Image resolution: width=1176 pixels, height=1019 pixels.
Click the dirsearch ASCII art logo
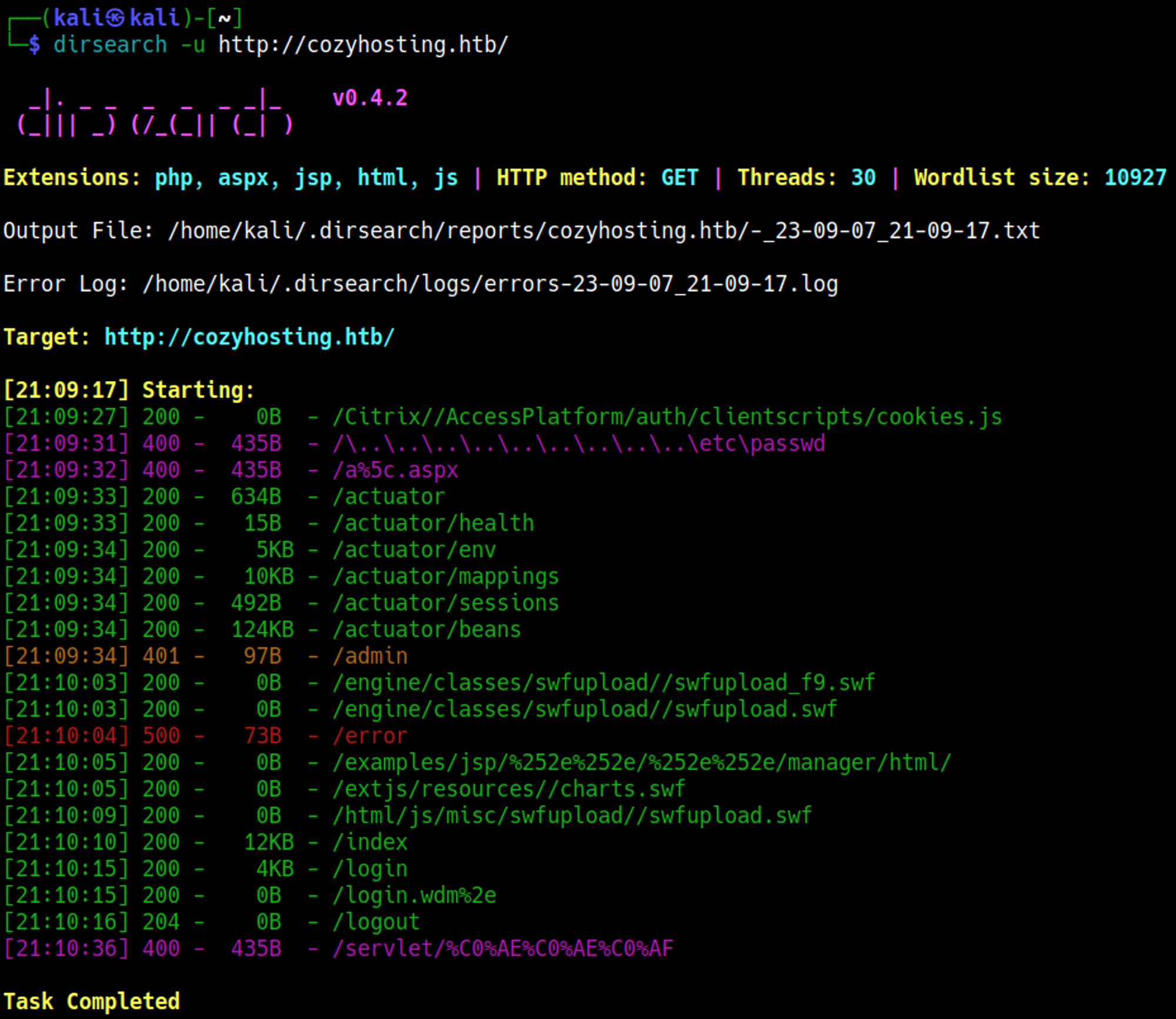coord(155,113)
